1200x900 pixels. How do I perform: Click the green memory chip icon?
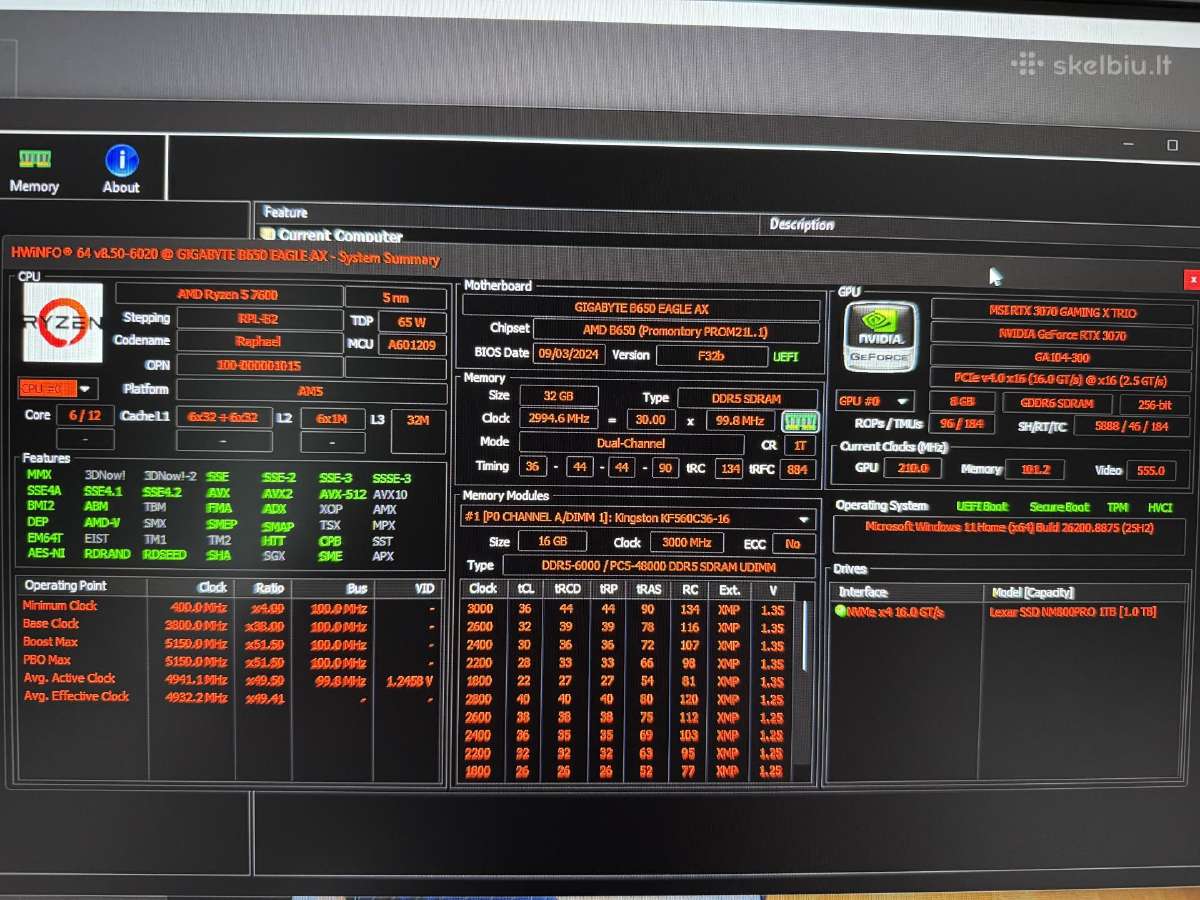click(x=800, y=420)
